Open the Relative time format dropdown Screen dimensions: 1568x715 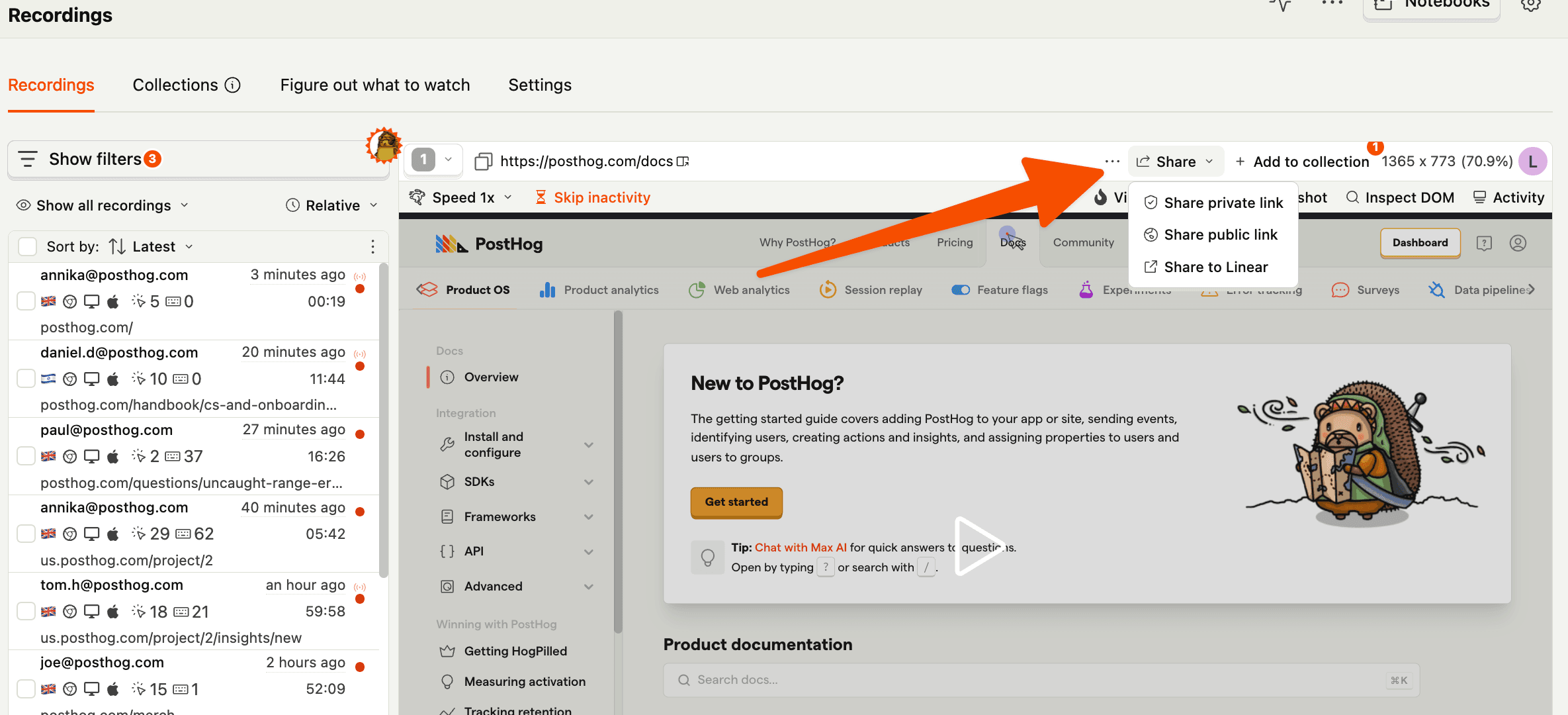(332, 205)
